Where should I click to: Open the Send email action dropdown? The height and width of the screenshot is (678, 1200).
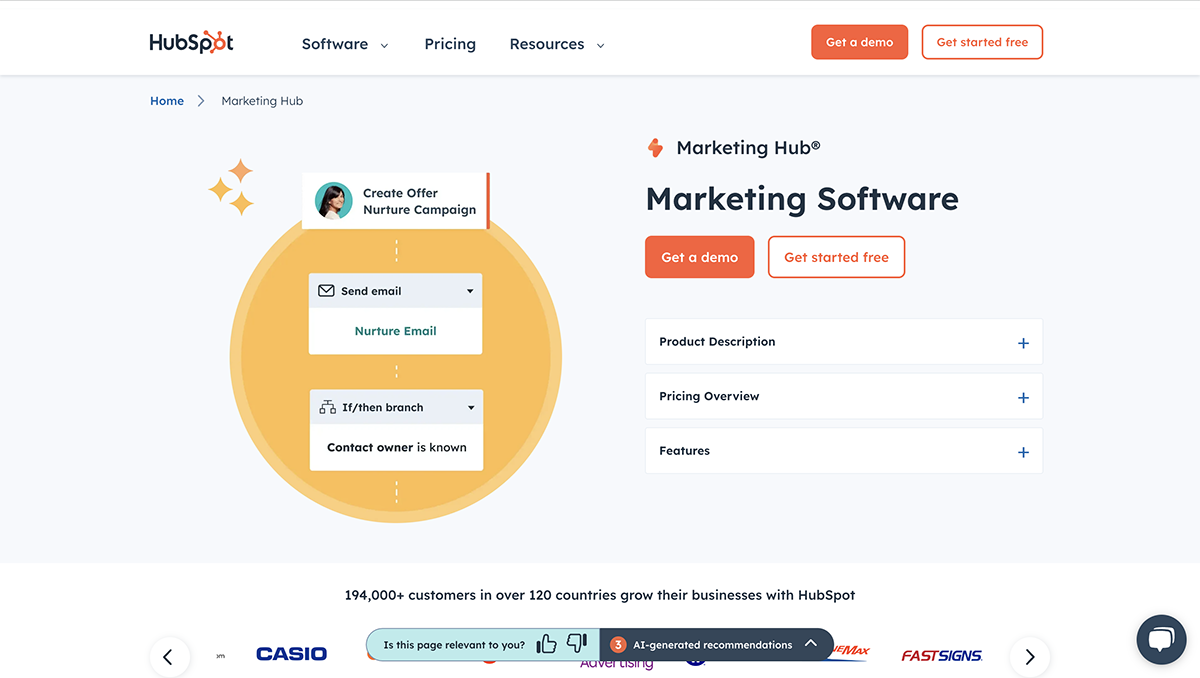click(469, 290)
